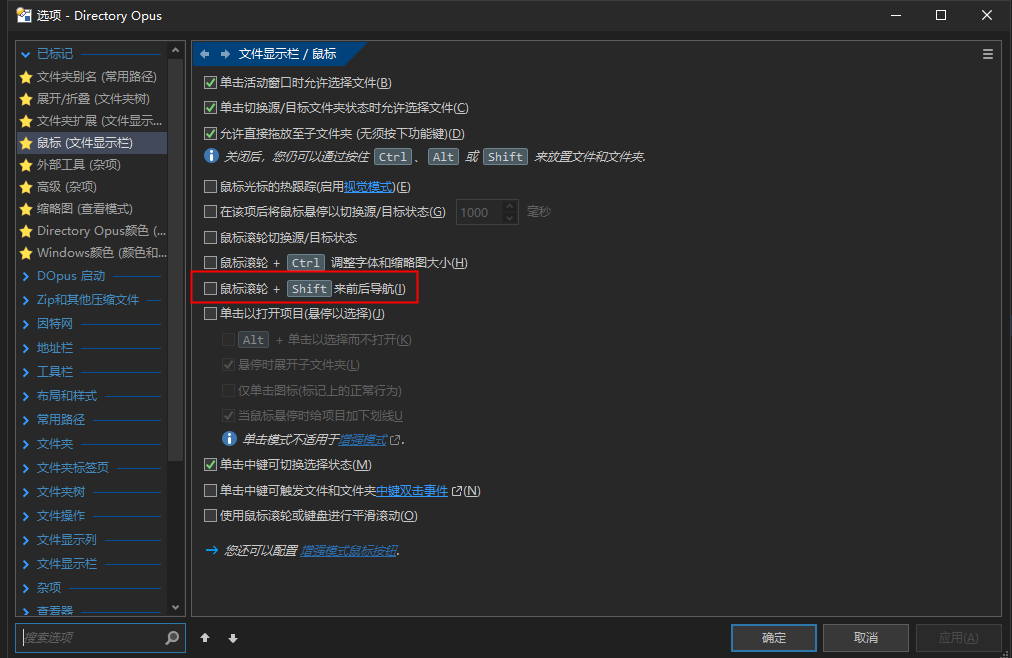Click the star icon next to 外部工具
Screen dimensions: 1012x658
[26, 165]
